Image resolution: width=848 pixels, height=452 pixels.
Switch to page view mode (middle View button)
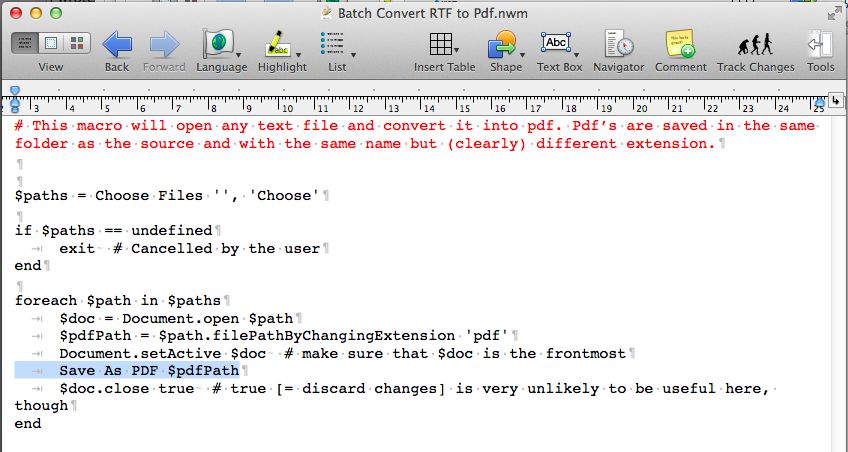point(50,44)
